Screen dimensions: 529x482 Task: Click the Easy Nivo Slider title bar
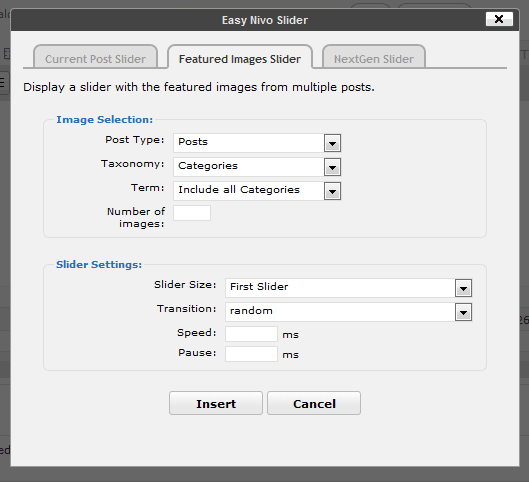coord(265,20)
